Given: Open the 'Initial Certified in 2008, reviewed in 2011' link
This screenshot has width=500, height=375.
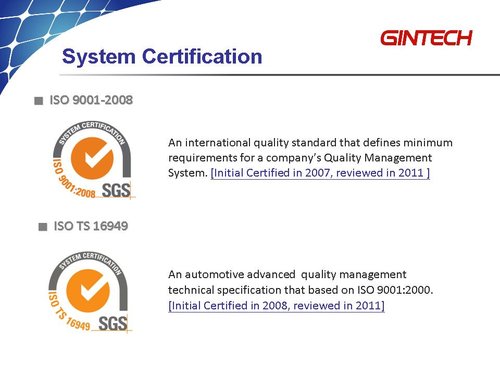Looking at the screenshot, I should coord(276,305).
